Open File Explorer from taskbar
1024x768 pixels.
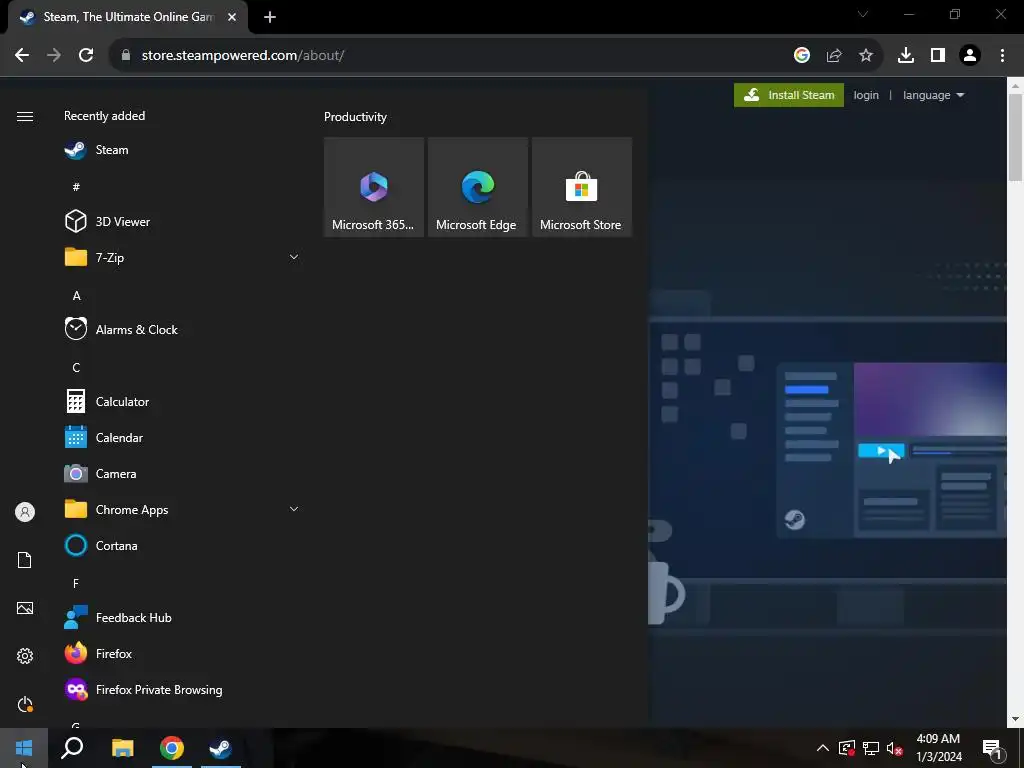123,748
